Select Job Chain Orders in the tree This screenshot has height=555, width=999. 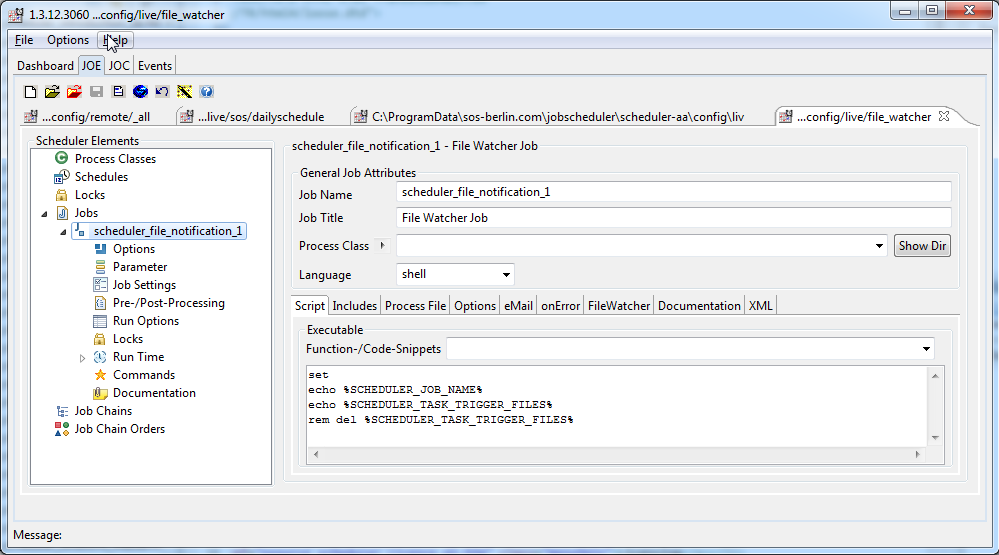(x=120, y=429)
